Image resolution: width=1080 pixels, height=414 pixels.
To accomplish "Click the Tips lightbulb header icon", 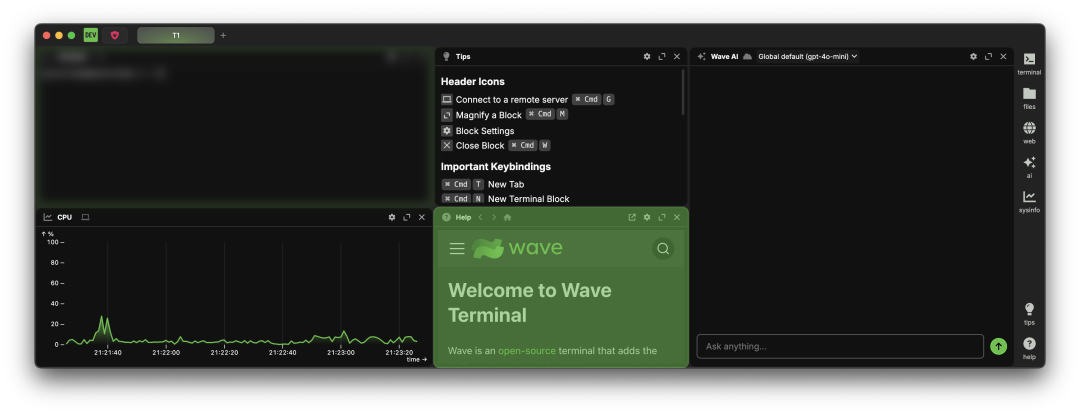I will pyautogui.click(x=446, y=56).
